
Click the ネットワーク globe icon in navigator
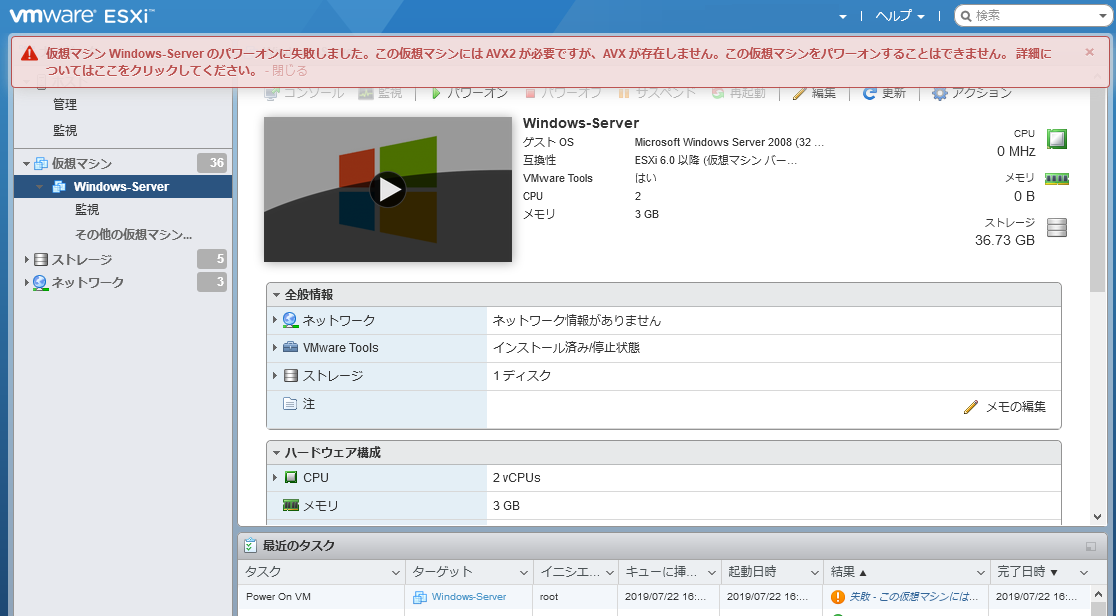pos(41,283)
